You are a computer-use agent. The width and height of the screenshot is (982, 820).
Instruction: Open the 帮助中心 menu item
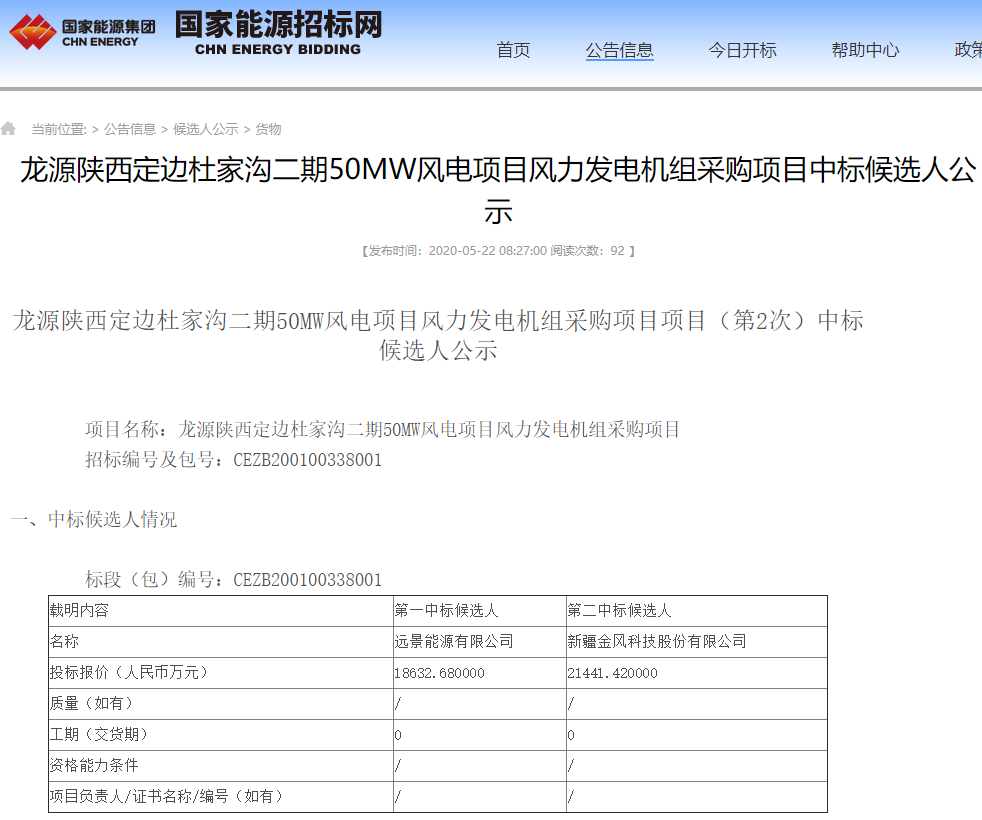pos(865,50)
